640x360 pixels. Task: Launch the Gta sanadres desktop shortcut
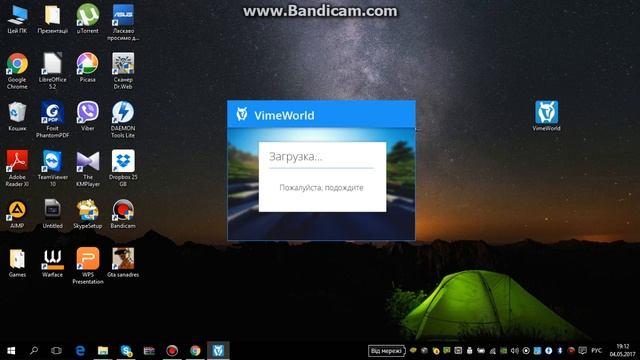pyautogui.click(x=123, y=262)
